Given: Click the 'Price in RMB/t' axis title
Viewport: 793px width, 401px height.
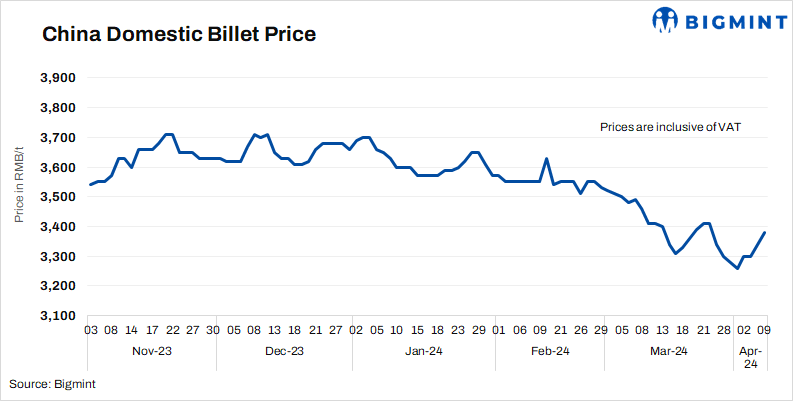Looking at the screenshot, I should [x=18, y=197].
